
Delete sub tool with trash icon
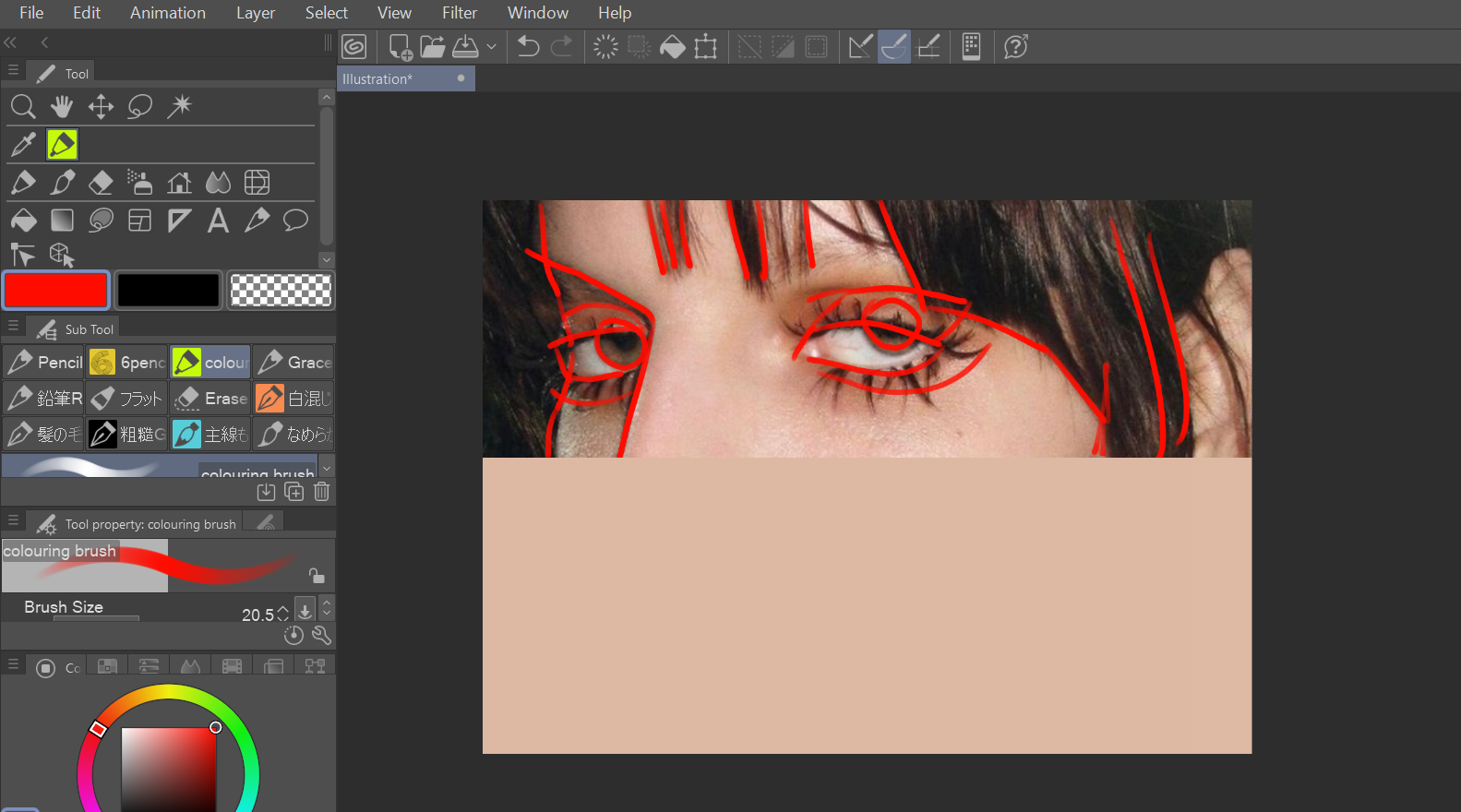pyautogui.click(x=321, y=492)
